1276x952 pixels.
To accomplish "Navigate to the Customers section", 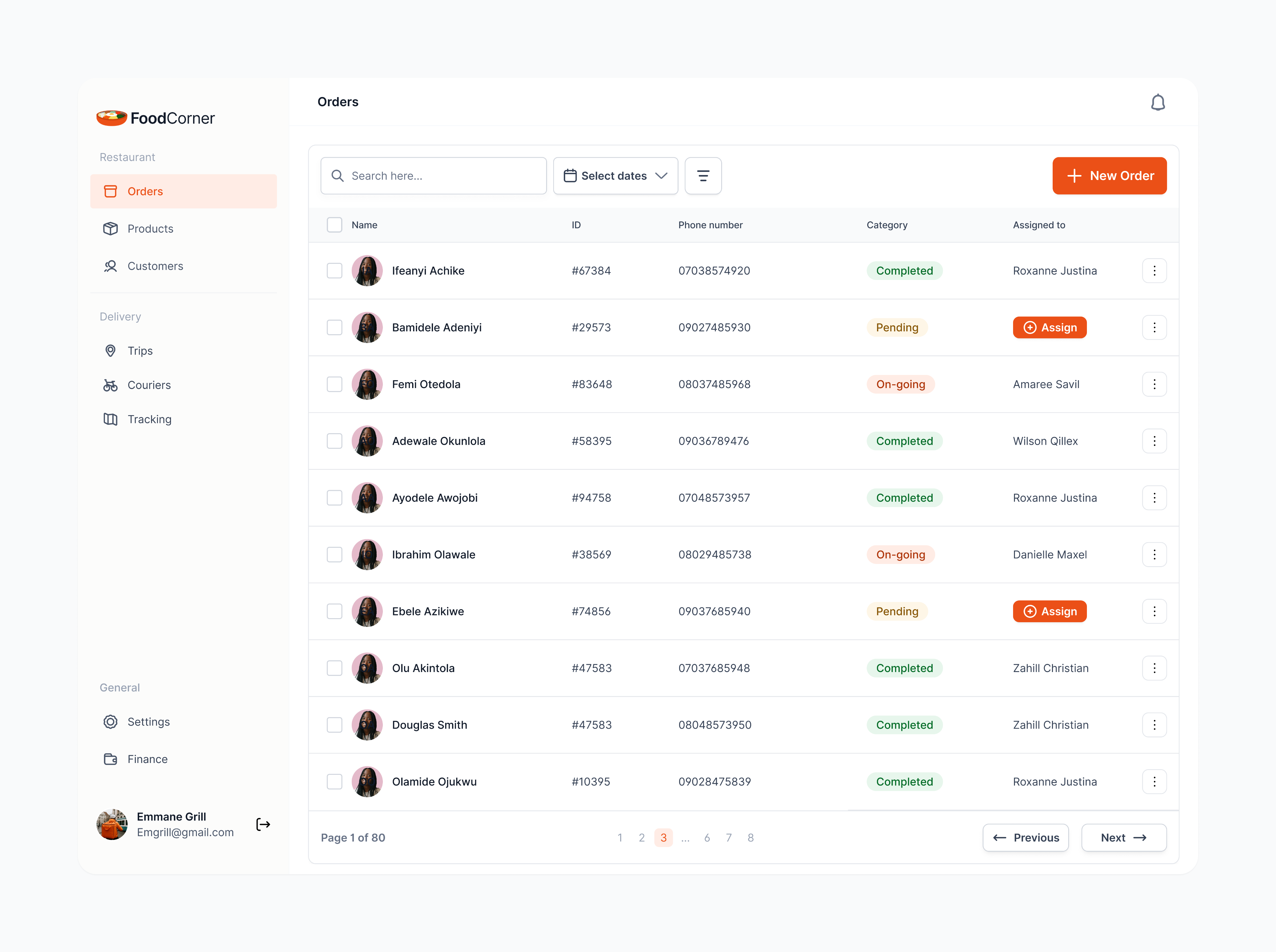I will tap(155, 266).
